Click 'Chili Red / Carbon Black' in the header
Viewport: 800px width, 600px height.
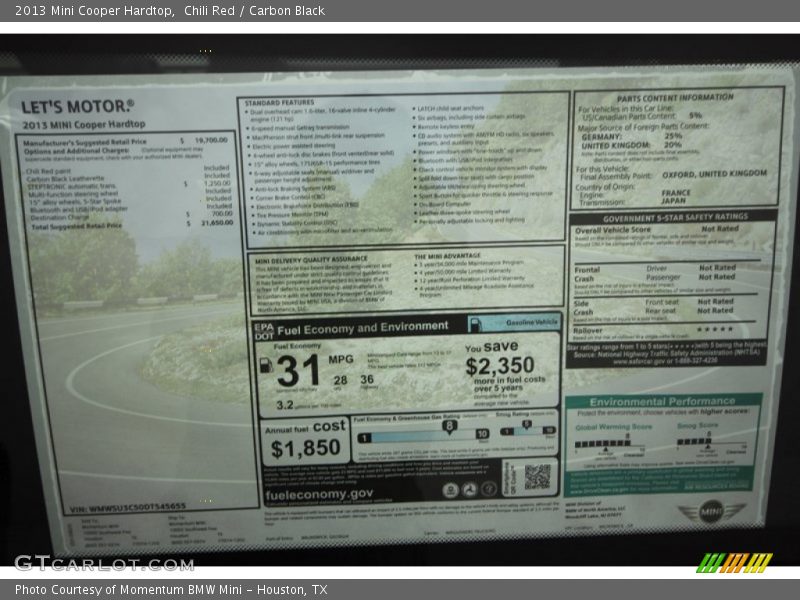pos(255,11)
